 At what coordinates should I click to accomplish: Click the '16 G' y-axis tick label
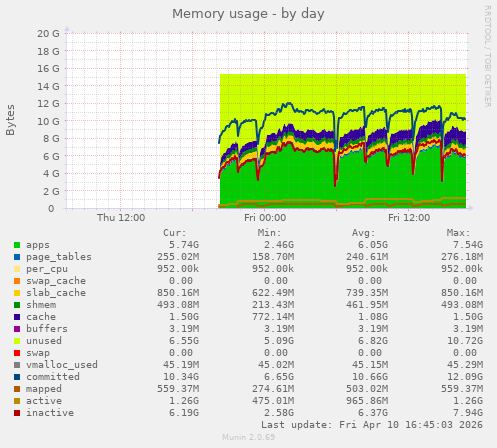coord(48,69)
